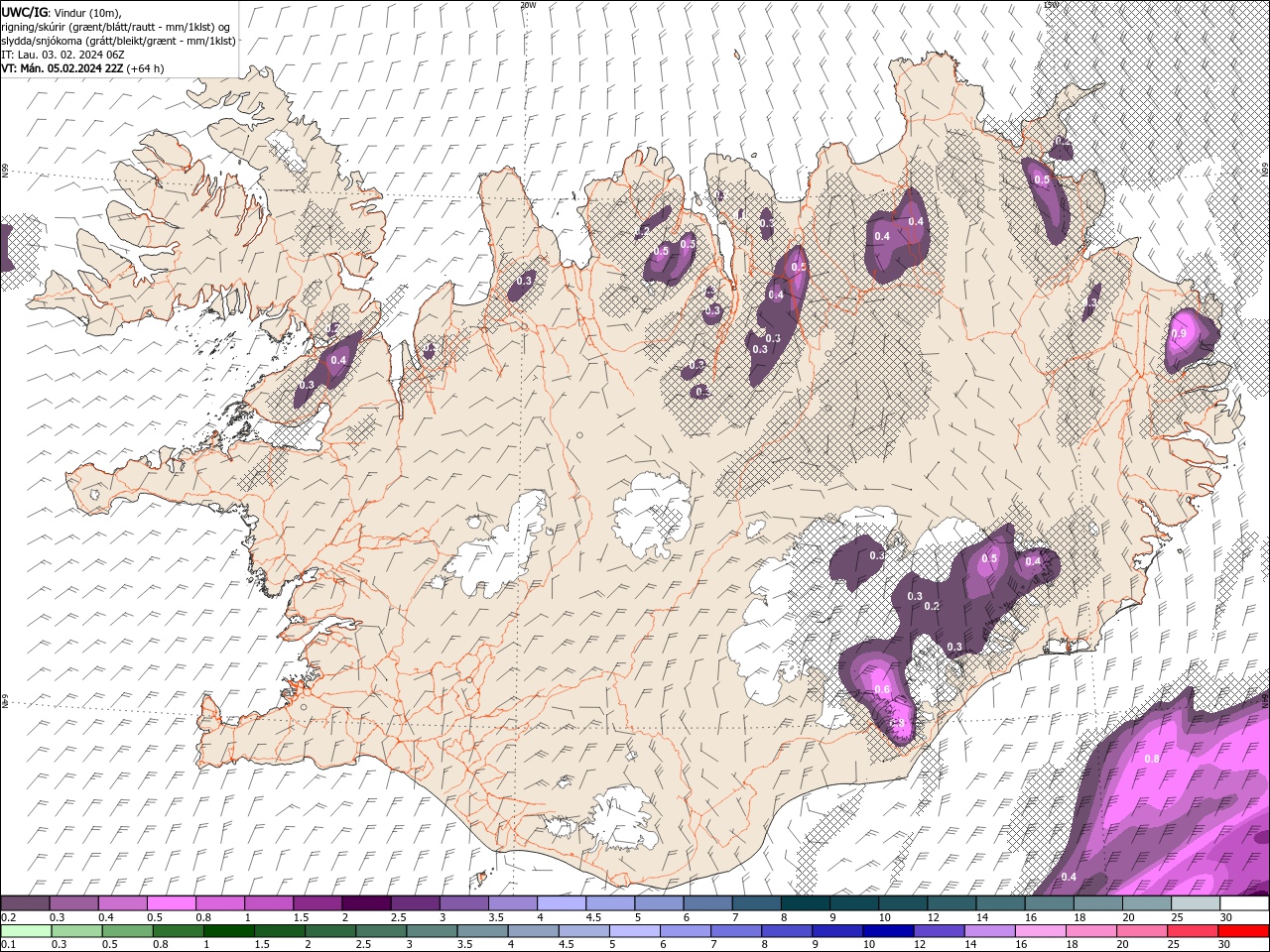Click the '3.5' label on the upper snow scale
Screen dimensions: 1270x952
pyautogui.click(x=494, y=917)
